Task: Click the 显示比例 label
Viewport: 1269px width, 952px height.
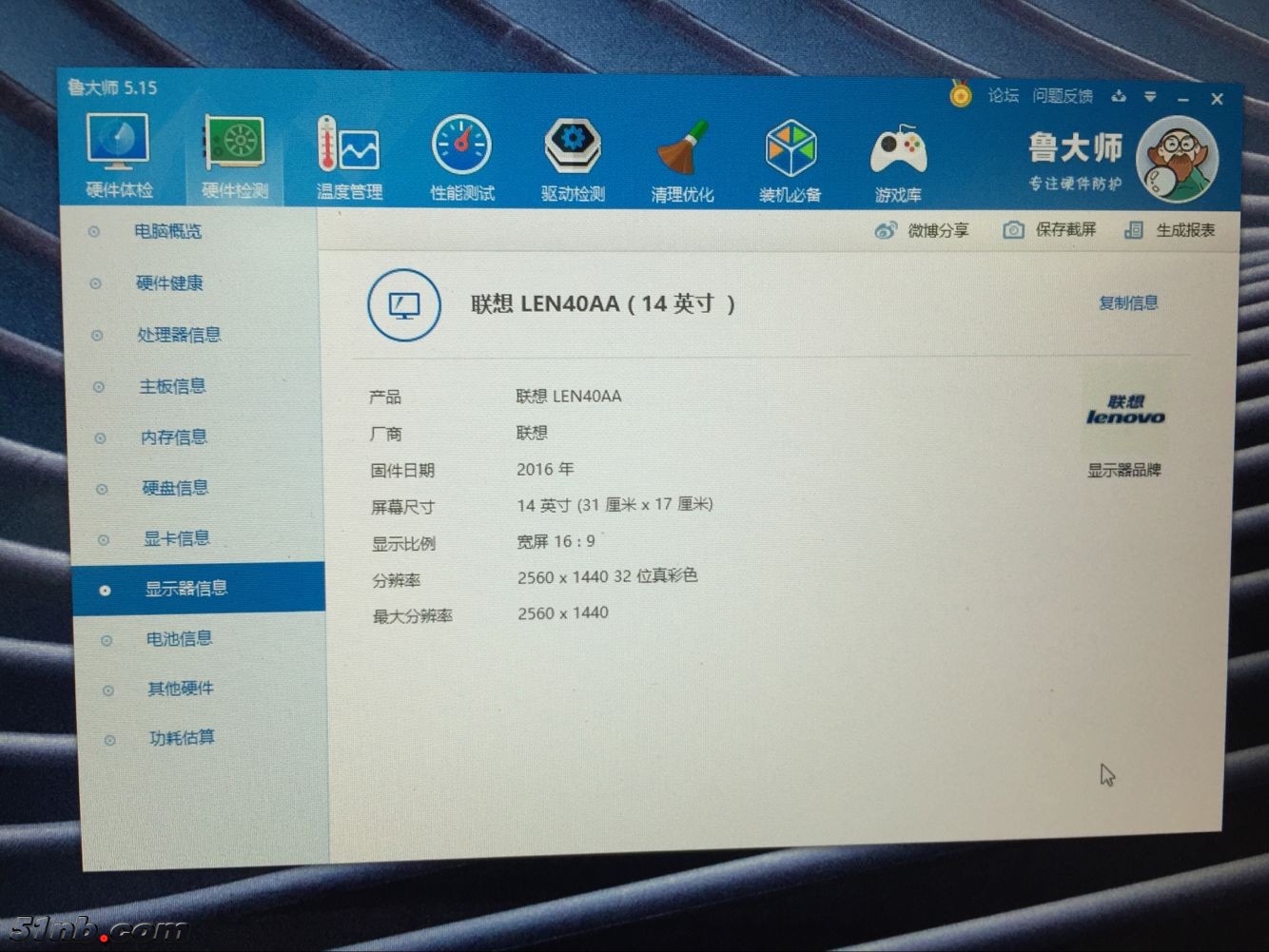Action: pyautogui.click(x=403, y=544)
